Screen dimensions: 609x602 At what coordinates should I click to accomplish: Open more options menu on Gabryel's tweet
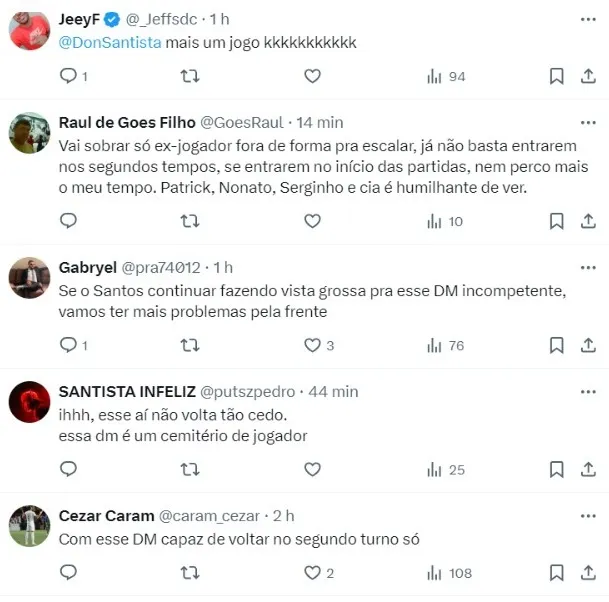(x=588, y=268)
